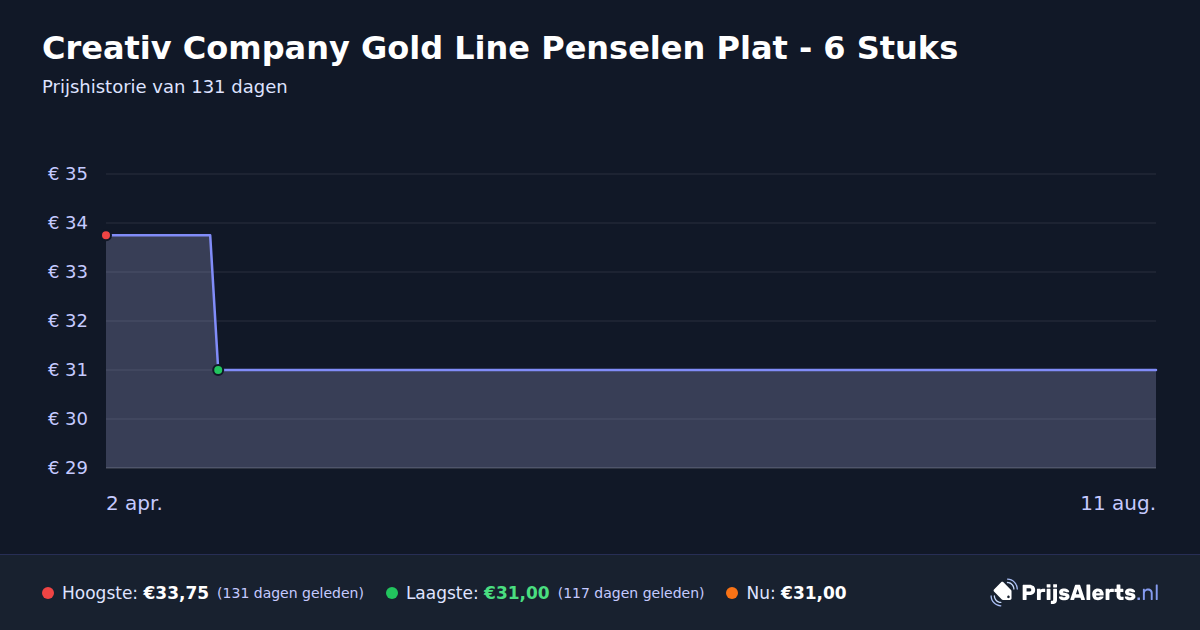Click the green dot beside Laagste

[x=392, y=593]
